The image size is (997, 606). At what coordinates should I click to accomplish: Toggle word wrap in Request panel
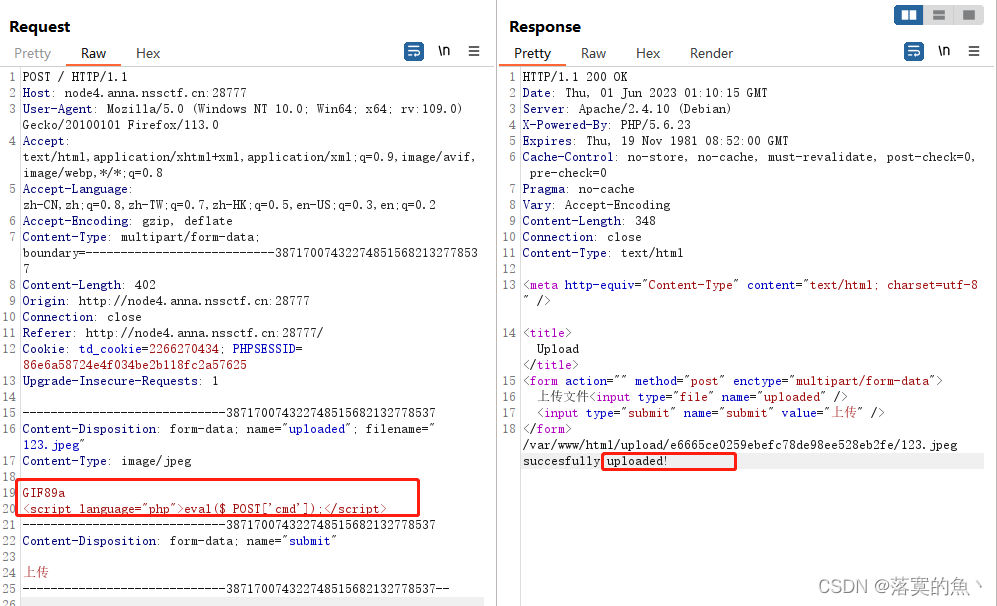click(x=414, y=51)
